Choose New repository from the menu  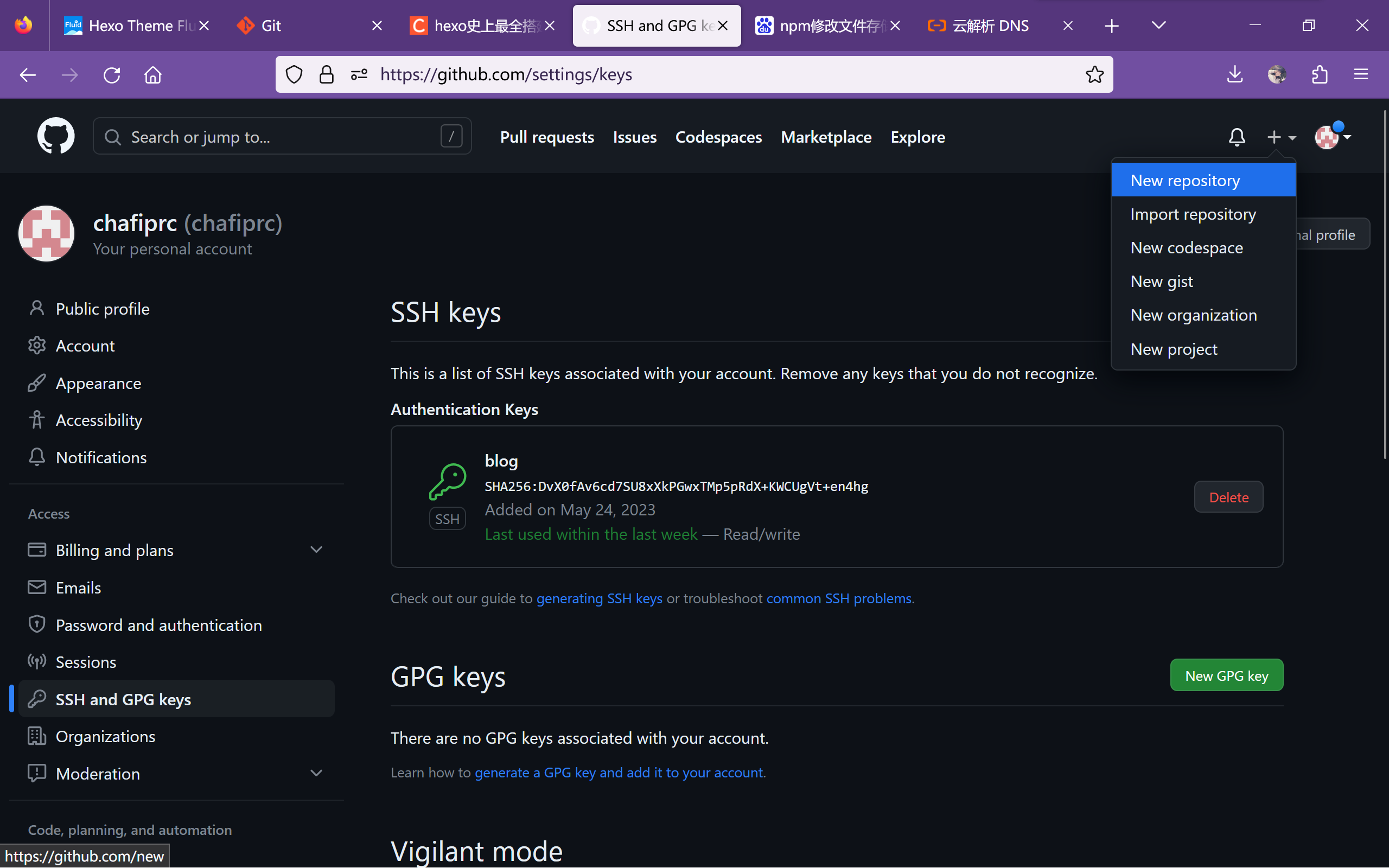(1184, 180)
